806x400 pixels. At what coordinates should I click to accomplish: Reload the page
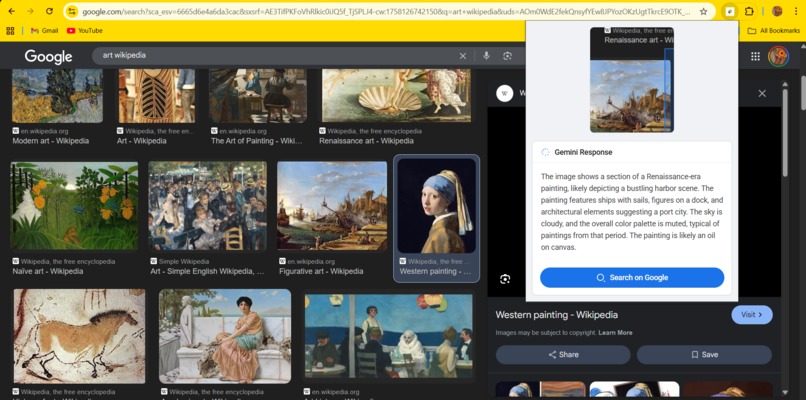pos(49,11)
